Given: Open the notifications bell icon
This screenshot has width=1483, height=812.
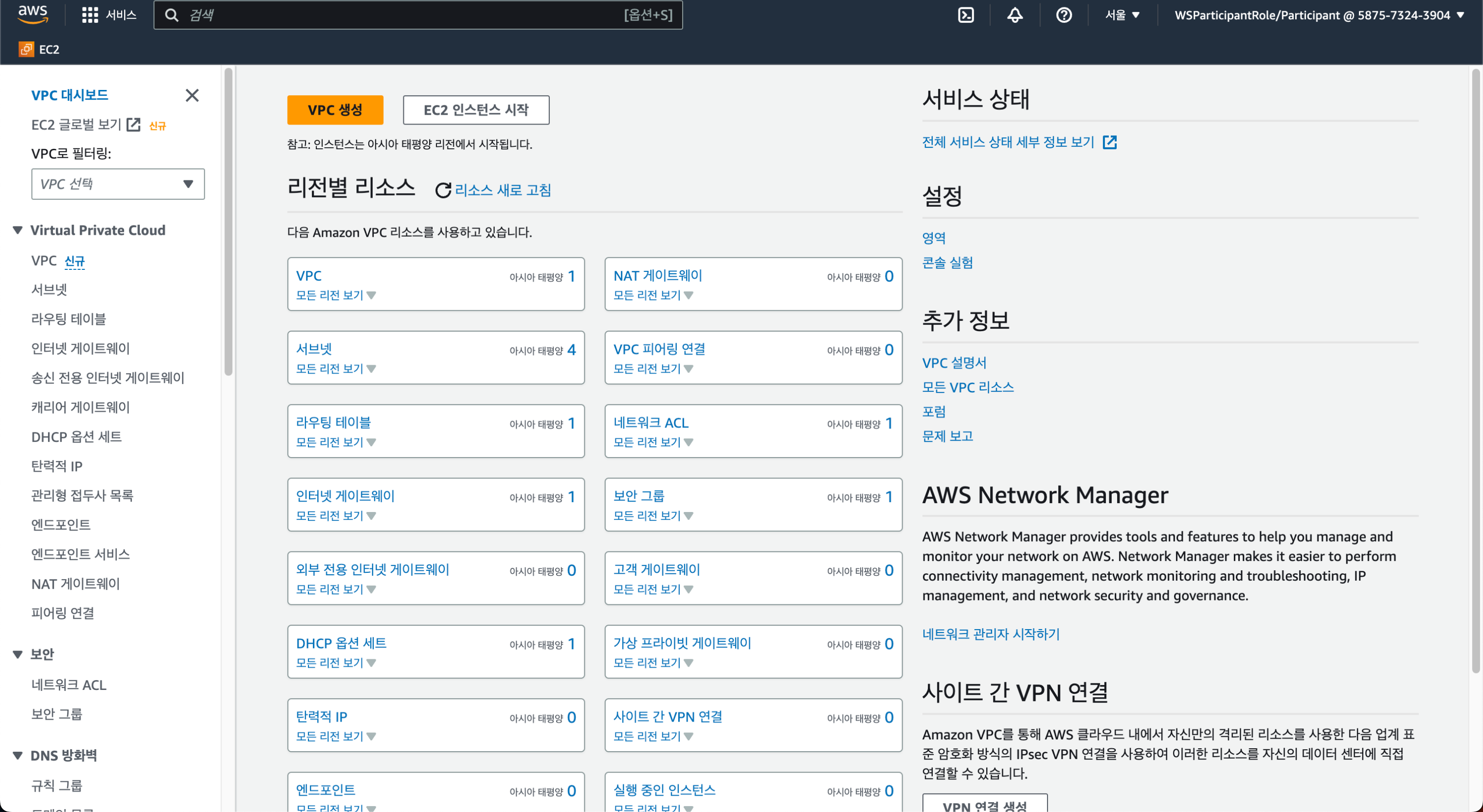Looking at the screenshot, I should point(1014,15).
